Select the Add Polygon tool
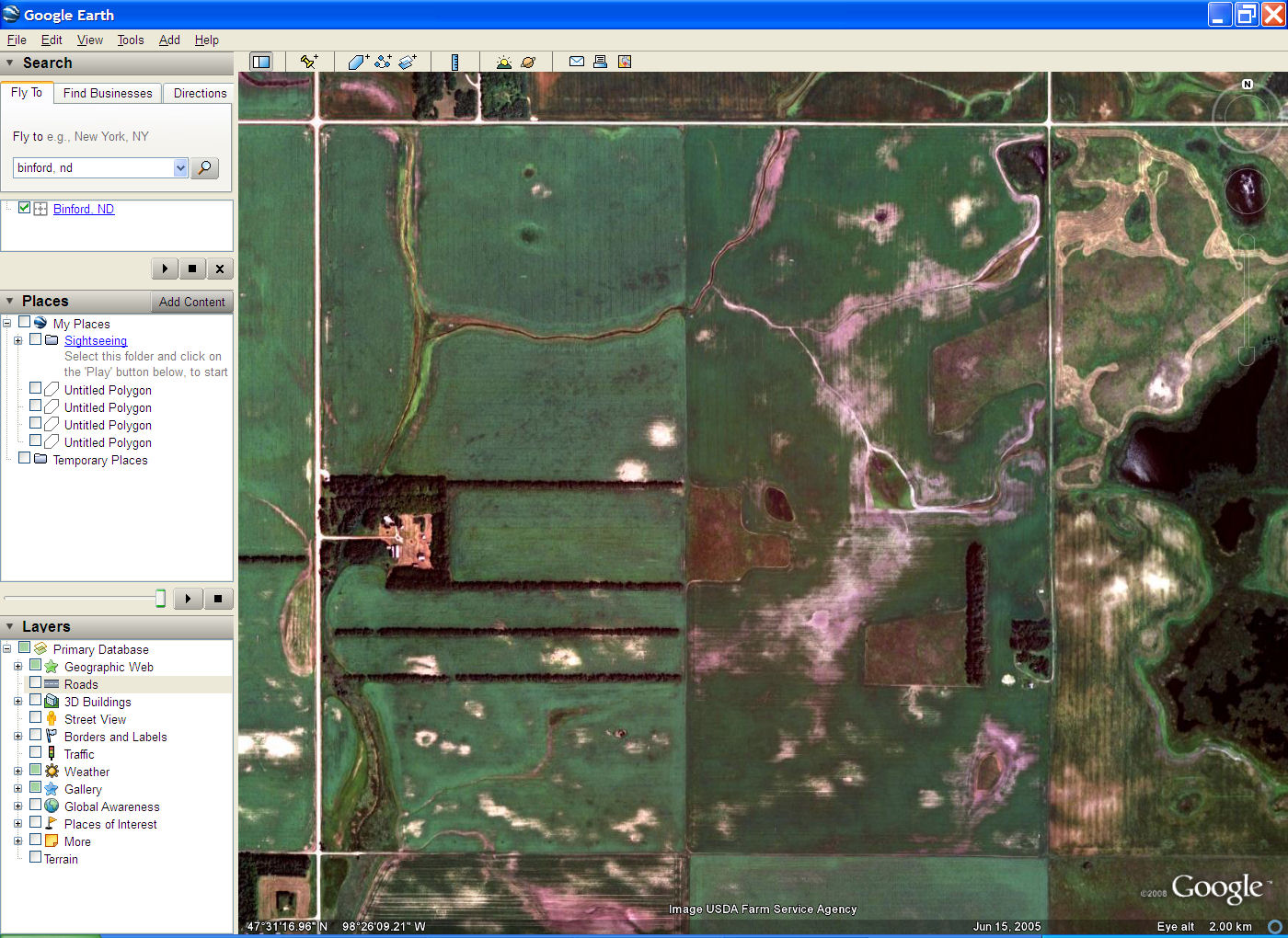The height and width of the screenshot is (938, 1288). [358, 62]
